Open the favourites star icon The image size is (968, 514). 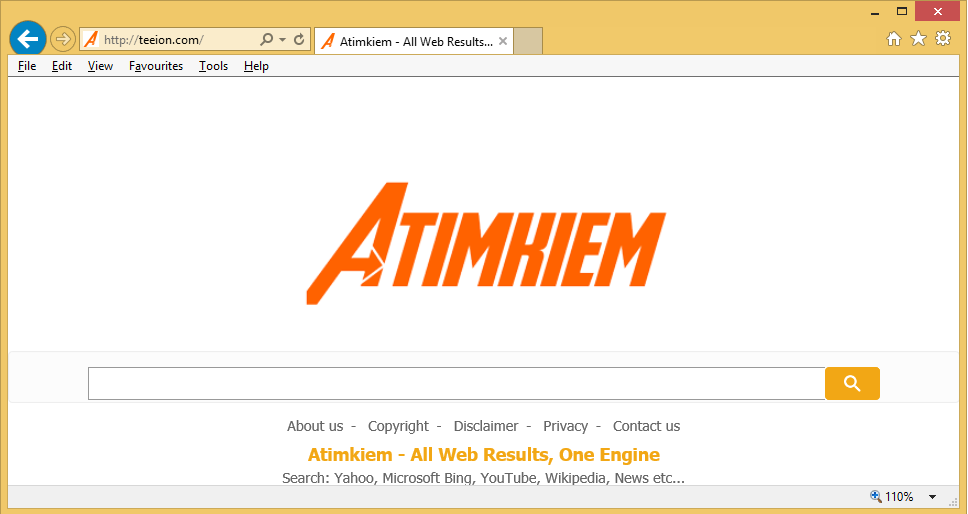[919, 39]
